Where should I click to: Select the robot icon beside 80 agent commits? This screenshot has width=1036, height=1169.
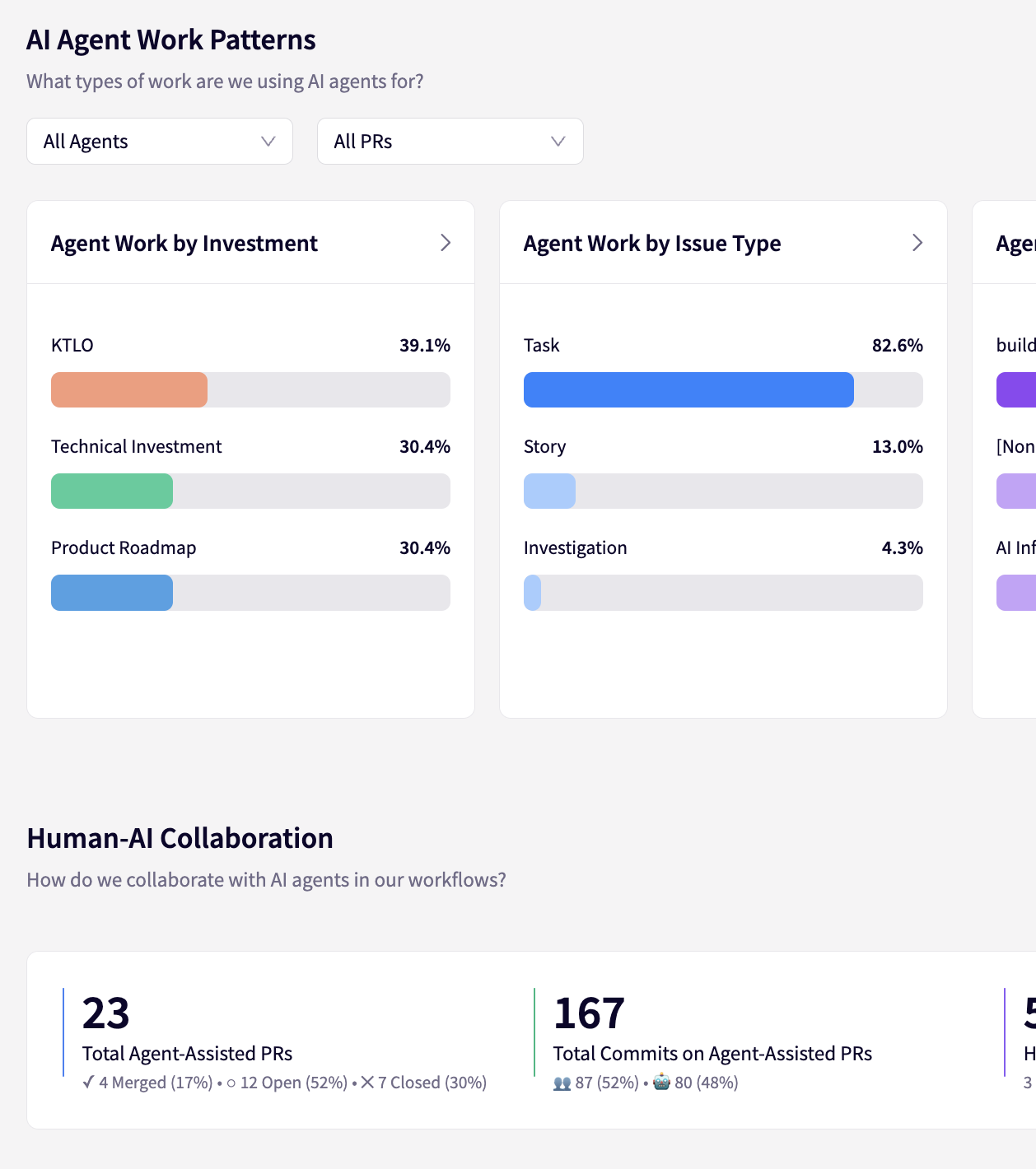(x=662, y=1083)
